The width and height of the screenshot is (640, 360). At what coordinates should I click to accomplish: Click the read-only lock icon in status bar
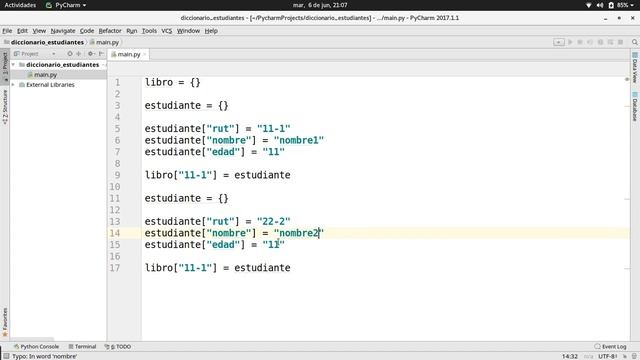[625, 356]
